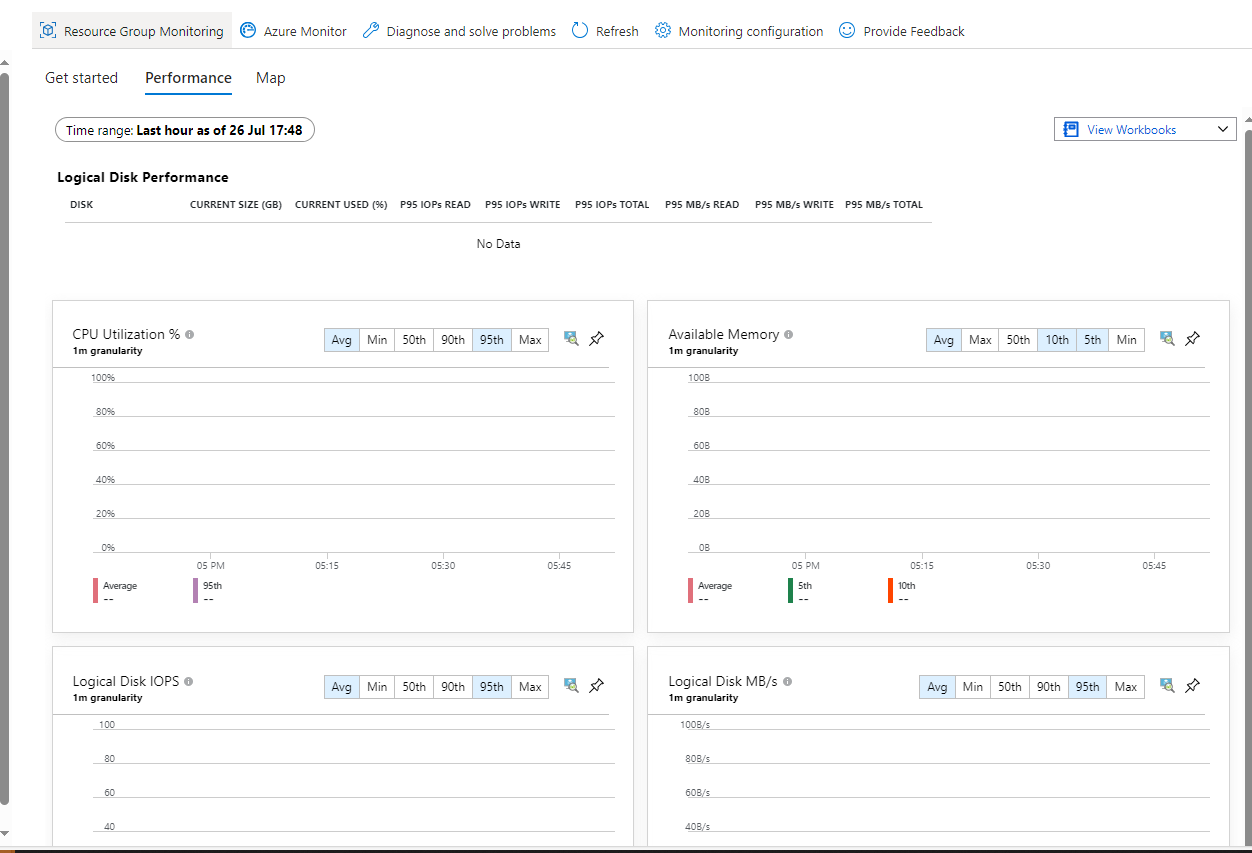
Task: Open logs query for CPU Utilization chart
Action: (x=571, y=339)
